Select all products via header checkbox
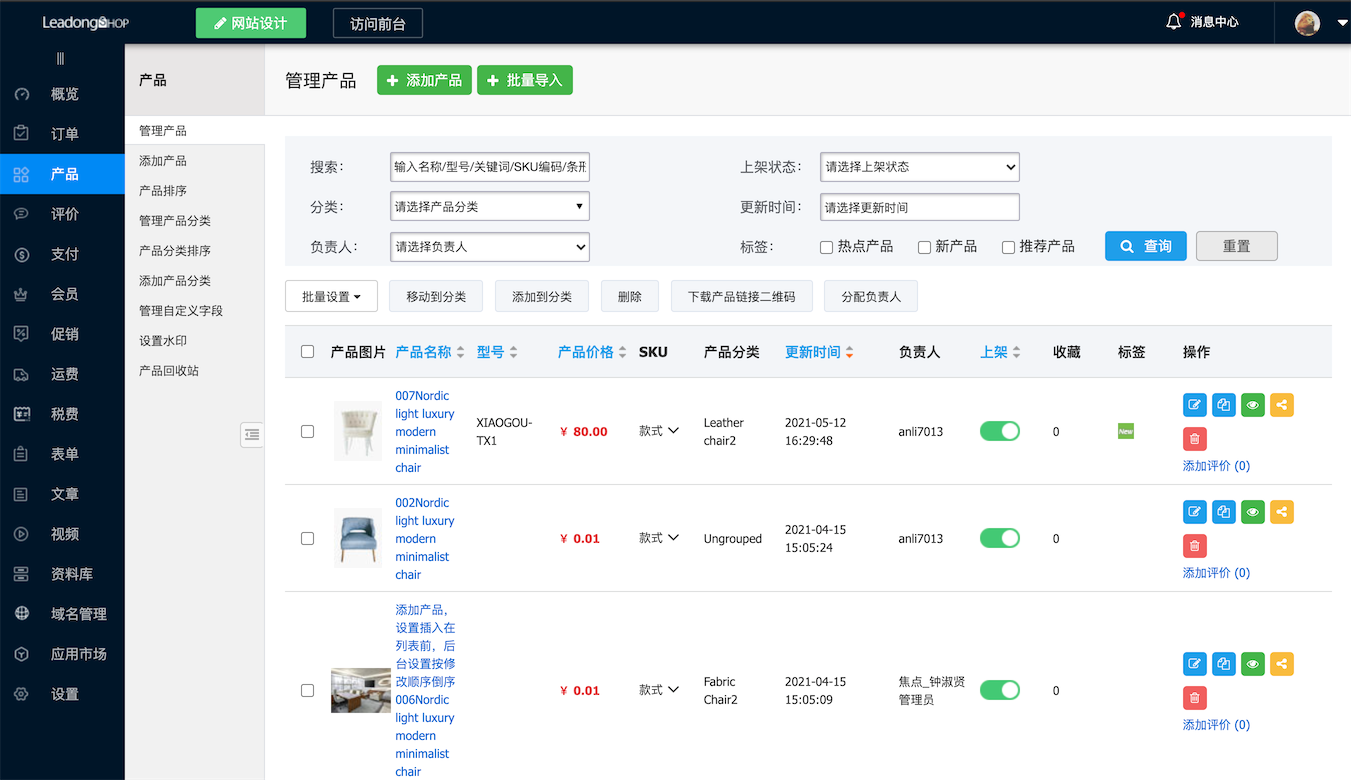Screen dimensions: 1351x780 (307, 351)
